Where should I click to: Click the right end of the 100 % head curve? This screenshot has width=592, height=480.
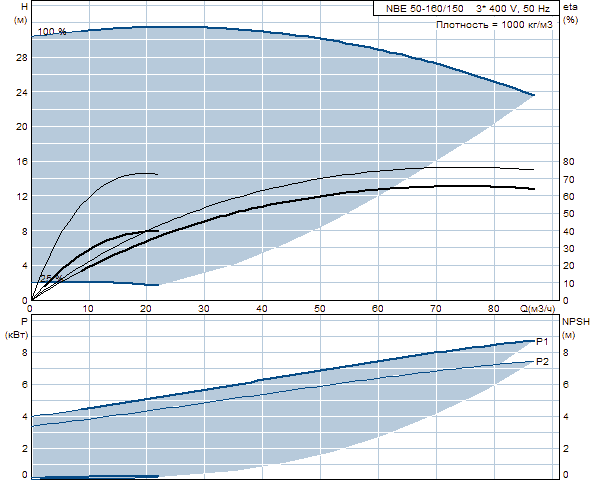533,95
